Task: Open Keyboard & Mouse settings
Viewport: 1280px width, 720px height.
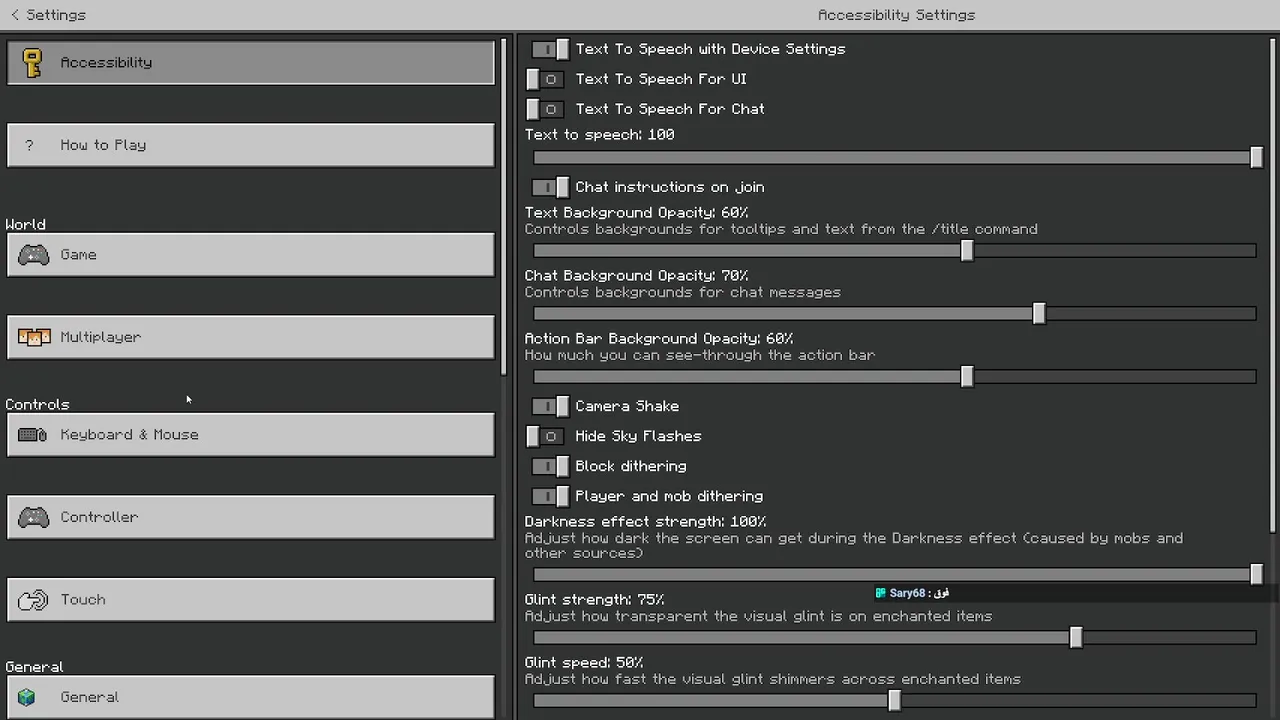Action: (250, 435)
